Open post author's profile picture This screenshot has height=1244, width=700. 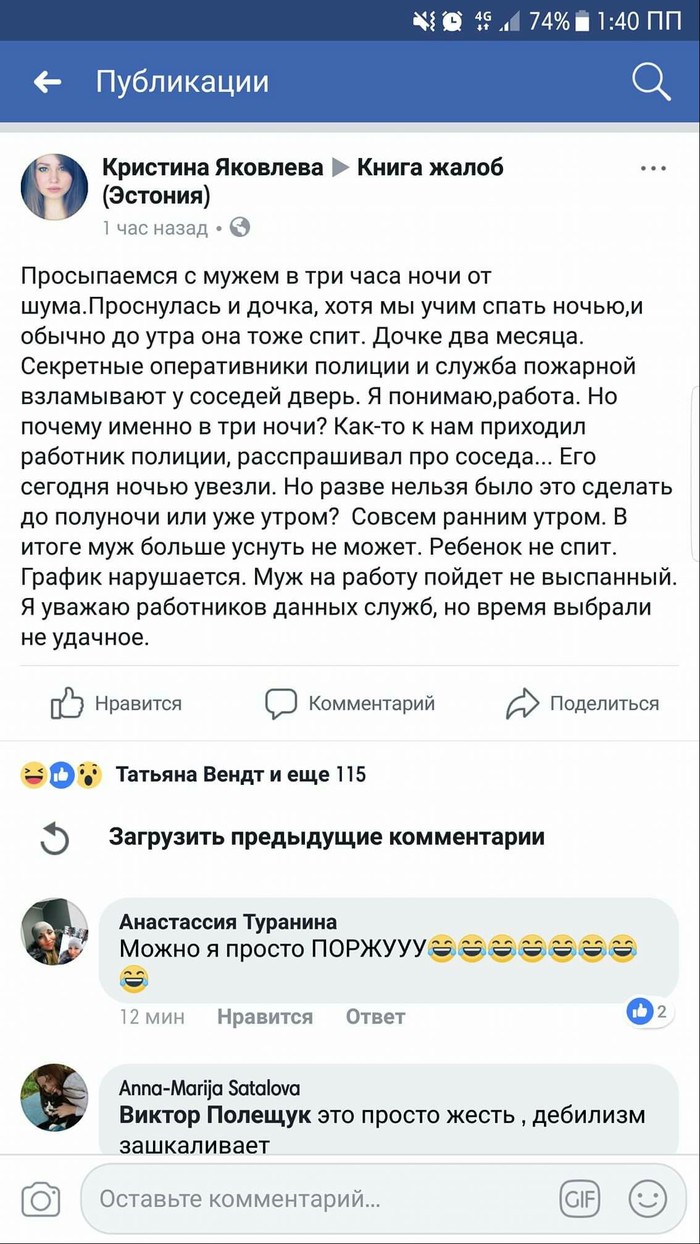coord(55,187)
